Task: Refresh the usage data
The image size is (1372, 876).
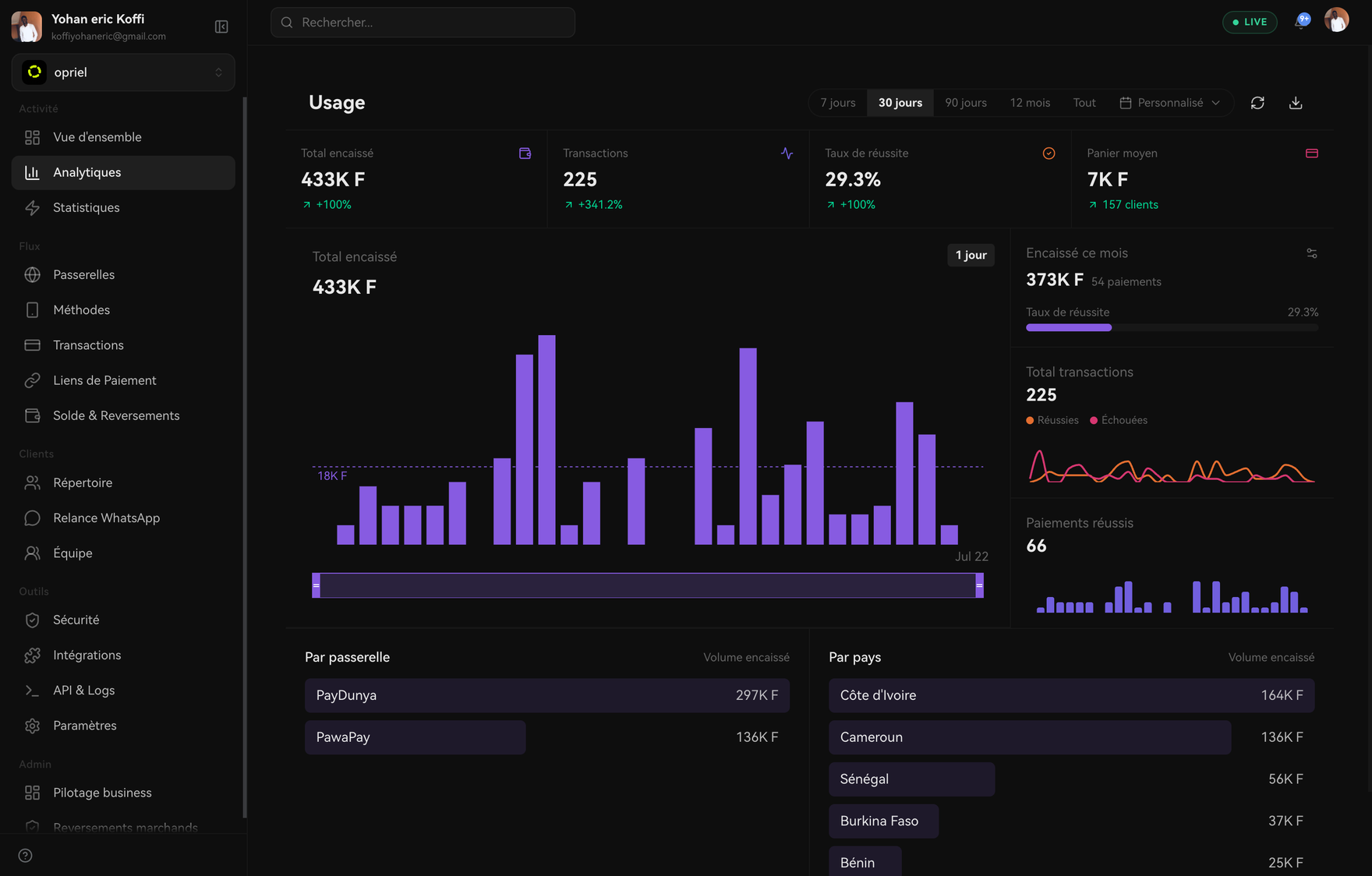Action: pos(1257,103)
